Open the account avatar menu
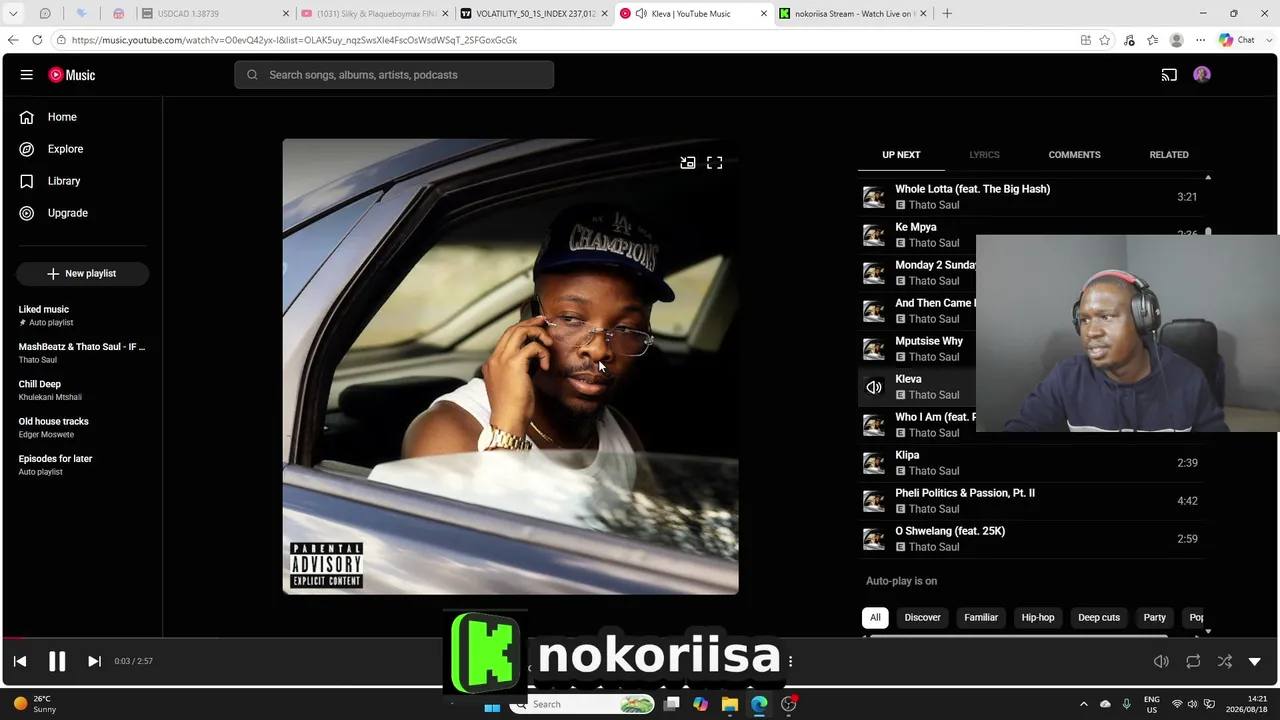1280x720 pixels. [1202, 75]
